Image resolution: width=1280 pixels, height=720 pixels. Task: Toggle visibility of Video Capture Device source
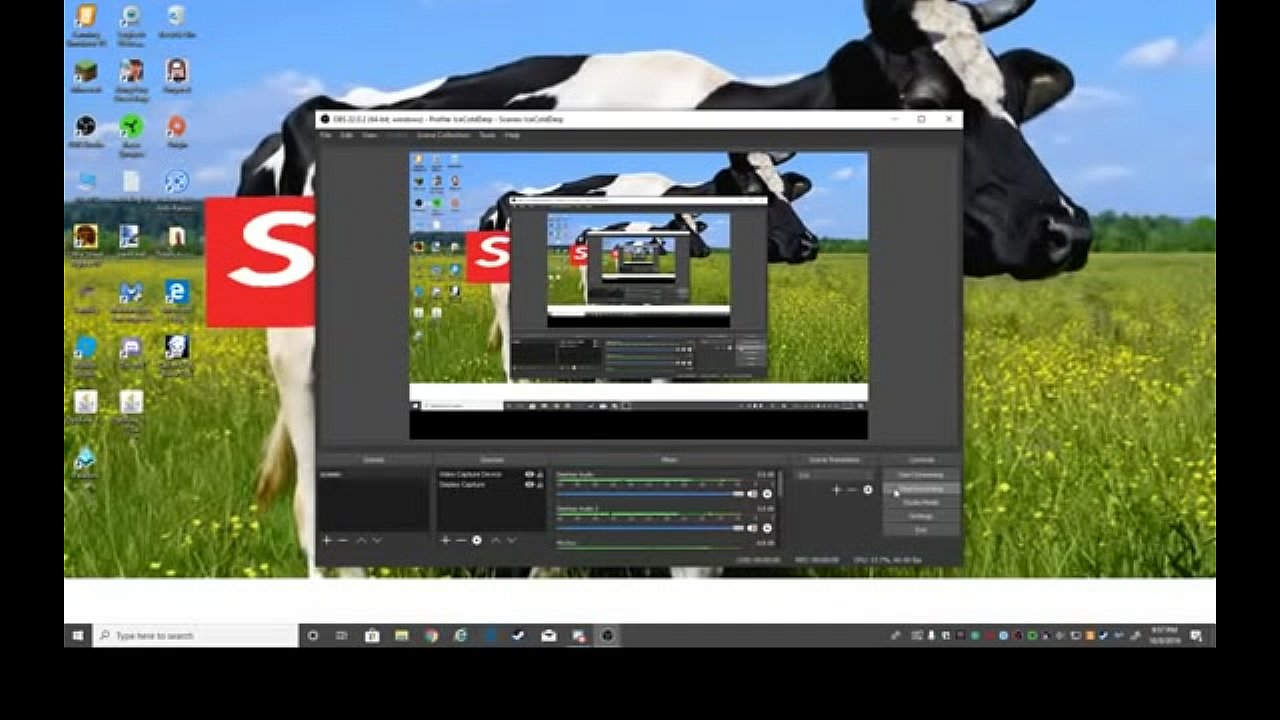coord(529,474)
